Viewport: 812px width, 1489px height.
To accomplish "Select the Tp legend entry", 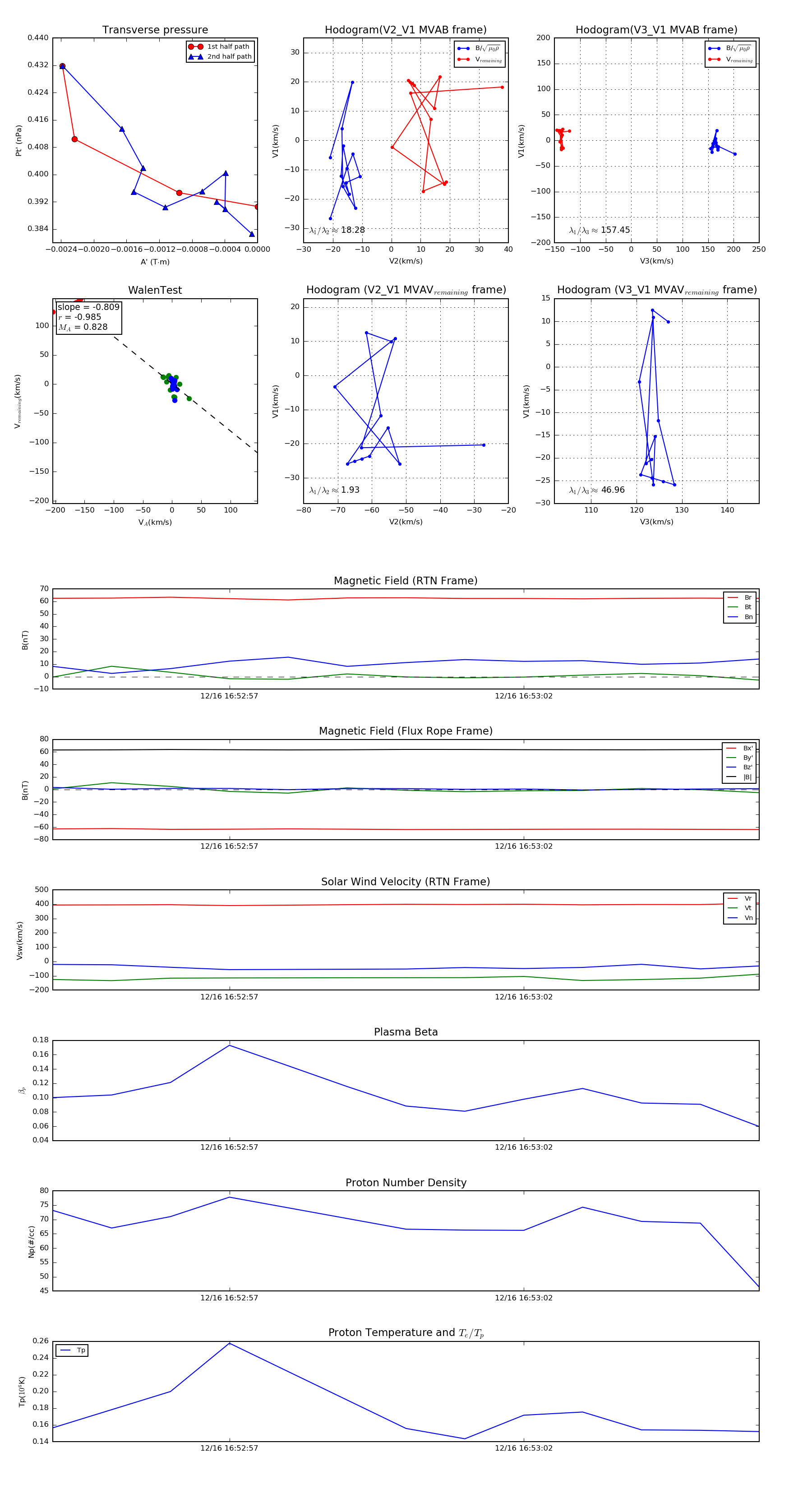I will point(72,1350).
